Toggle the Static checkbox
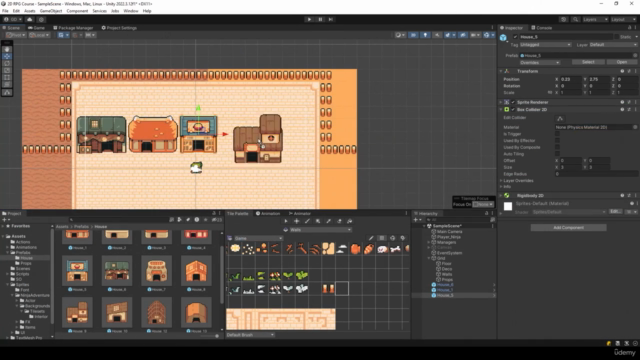 616,37
